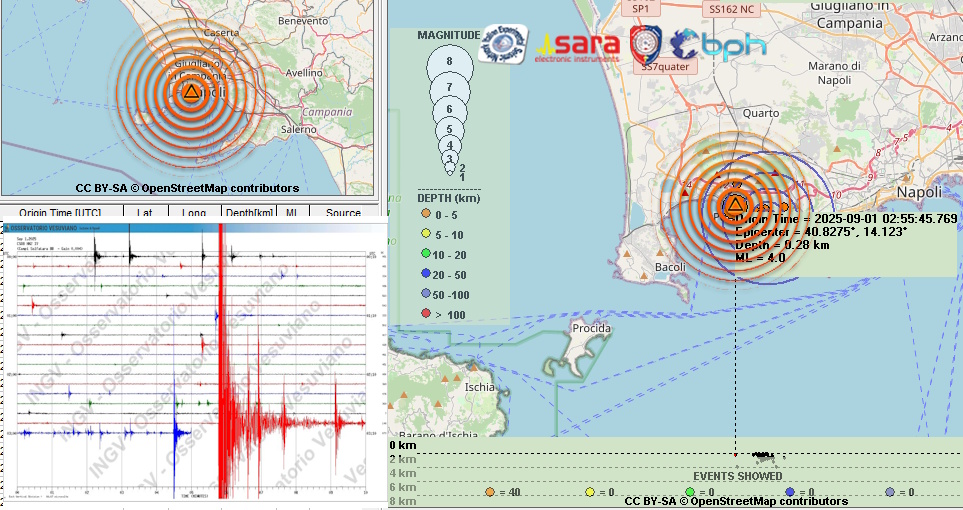Screen dimensions: 963x510
Task: Click the red > 100 km depth swatch
Action: click(426, 315)
